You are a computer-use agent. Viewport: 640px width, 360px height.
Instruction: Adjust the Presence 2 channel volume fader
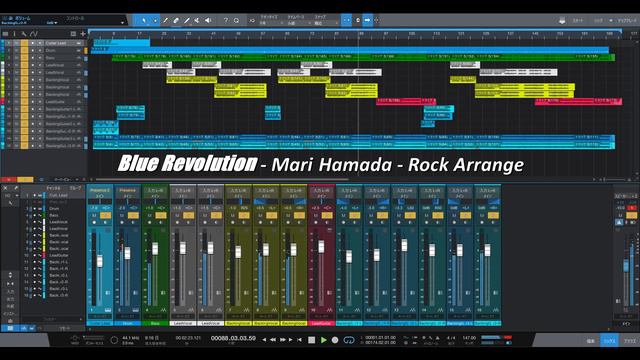point(100,261)
